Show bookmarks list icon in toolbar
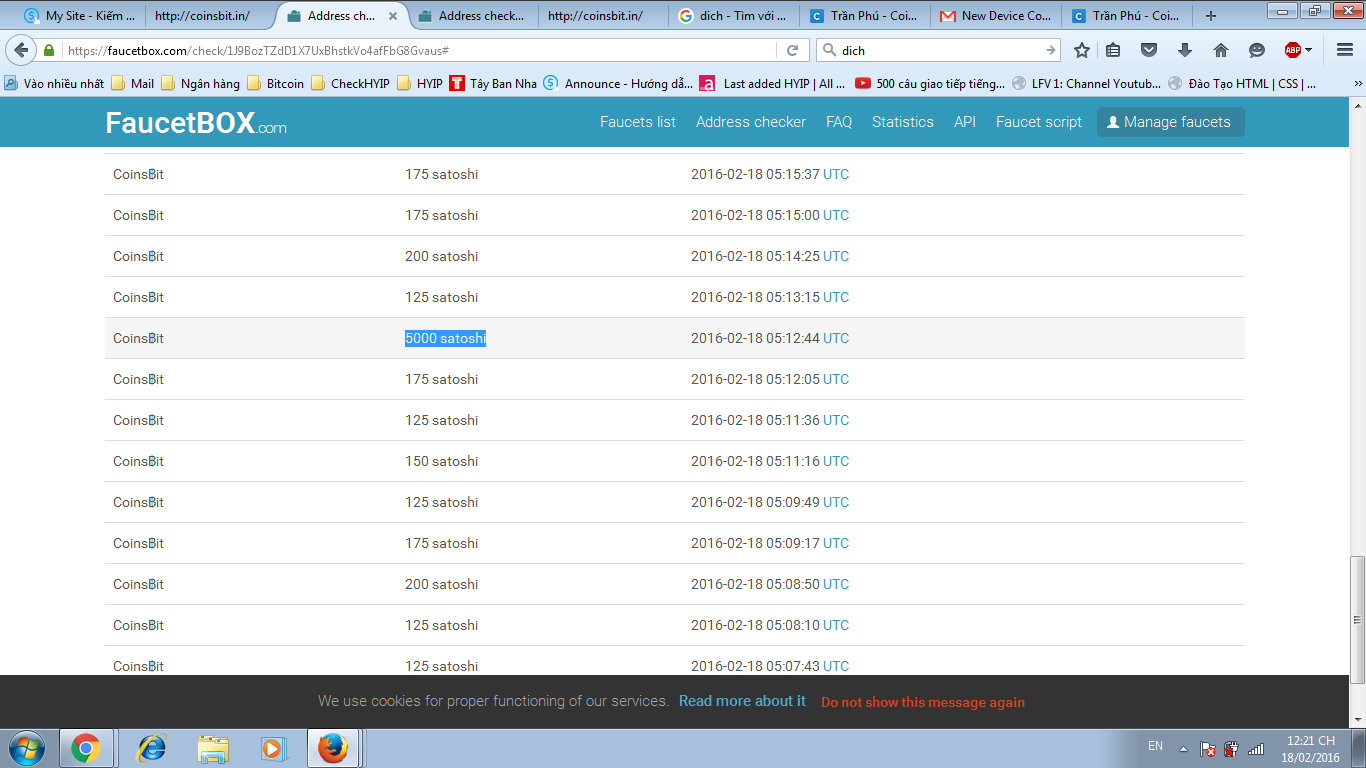This screenshot has width=1366, height=768. [1113, 50]
